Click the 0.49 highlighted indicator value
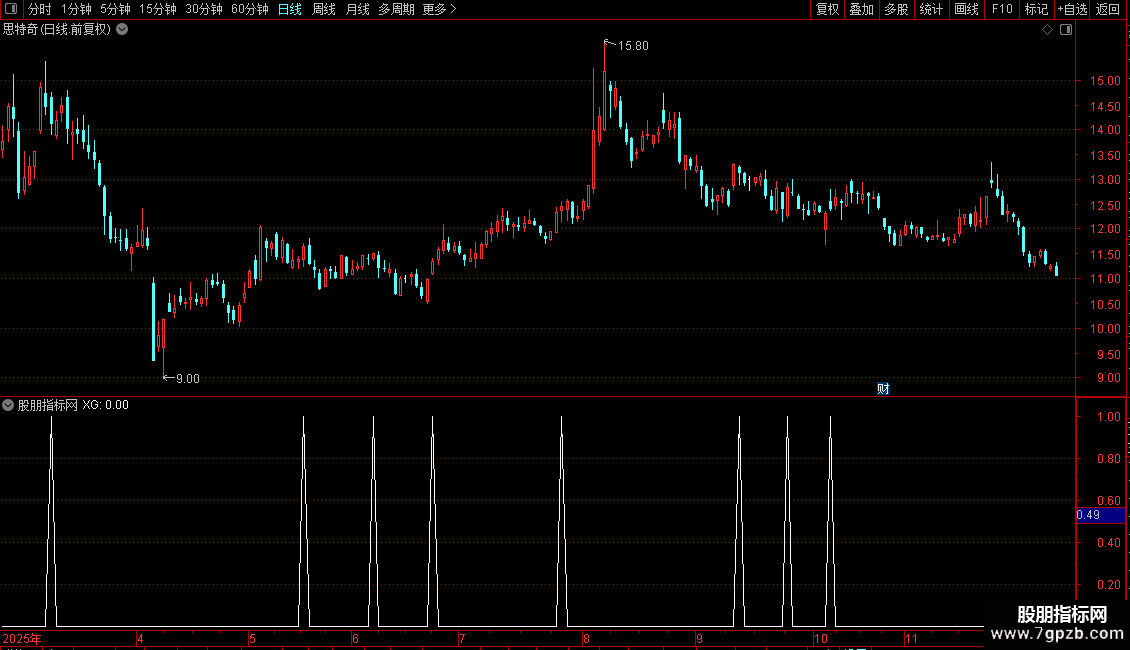Screen dimensions: 1130x650 point(1100,515)
